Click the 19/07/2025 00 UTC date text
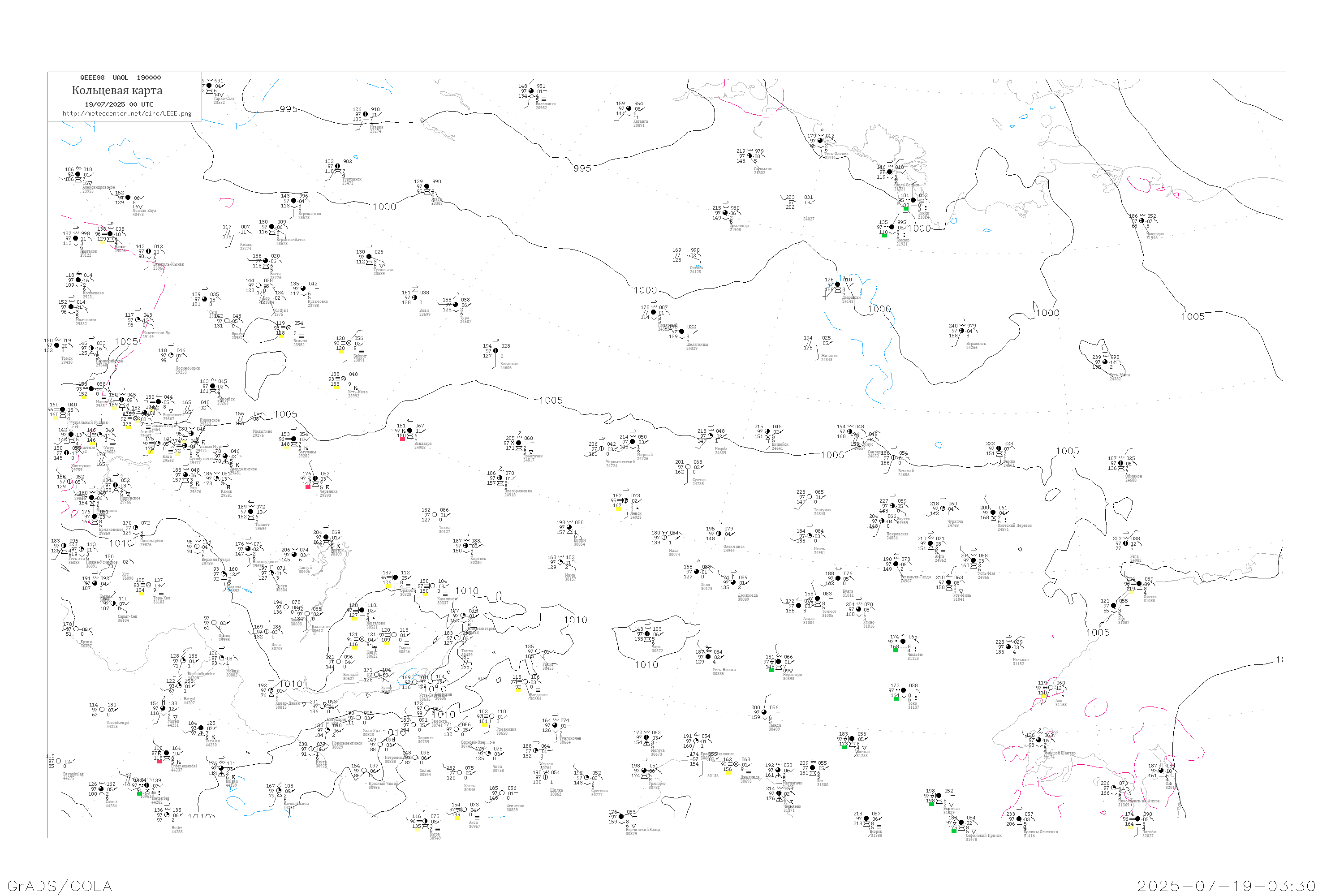 click(119, 104)
